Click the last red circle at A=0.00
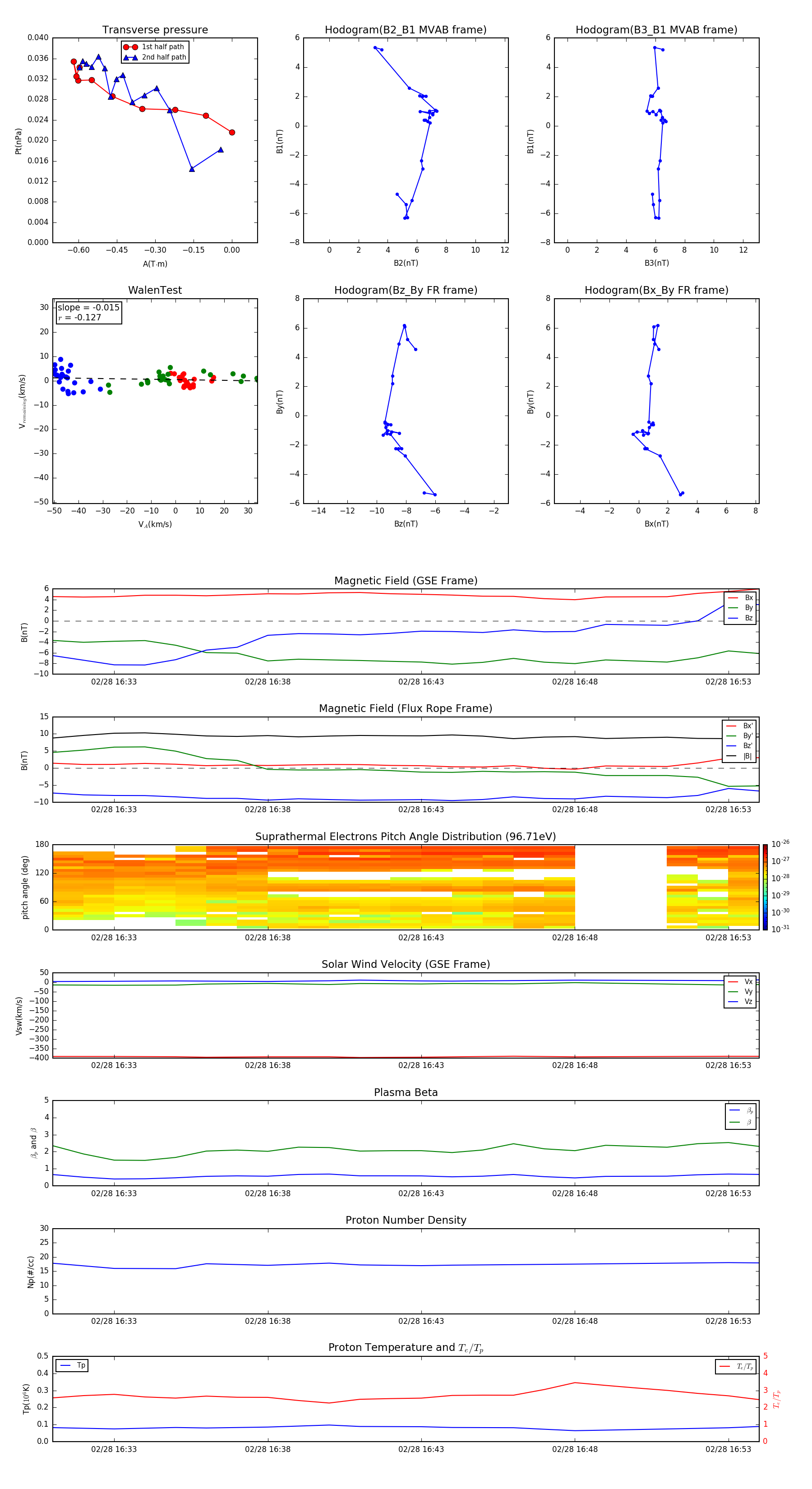The width and height of the screenshot is (812, 1489). 232,132
